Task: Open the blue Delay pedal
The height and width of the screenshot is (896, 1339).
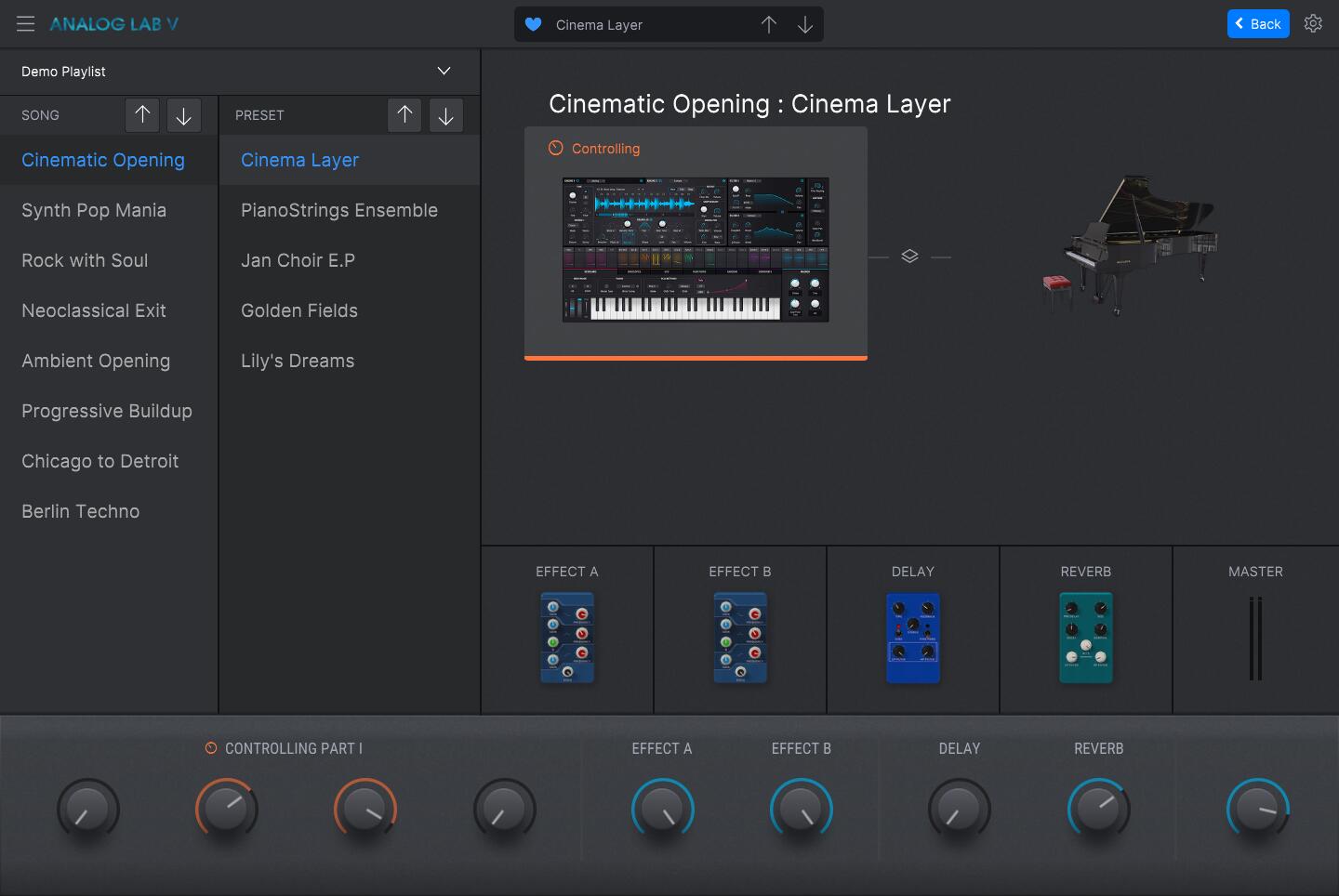Action: point(913,638)
